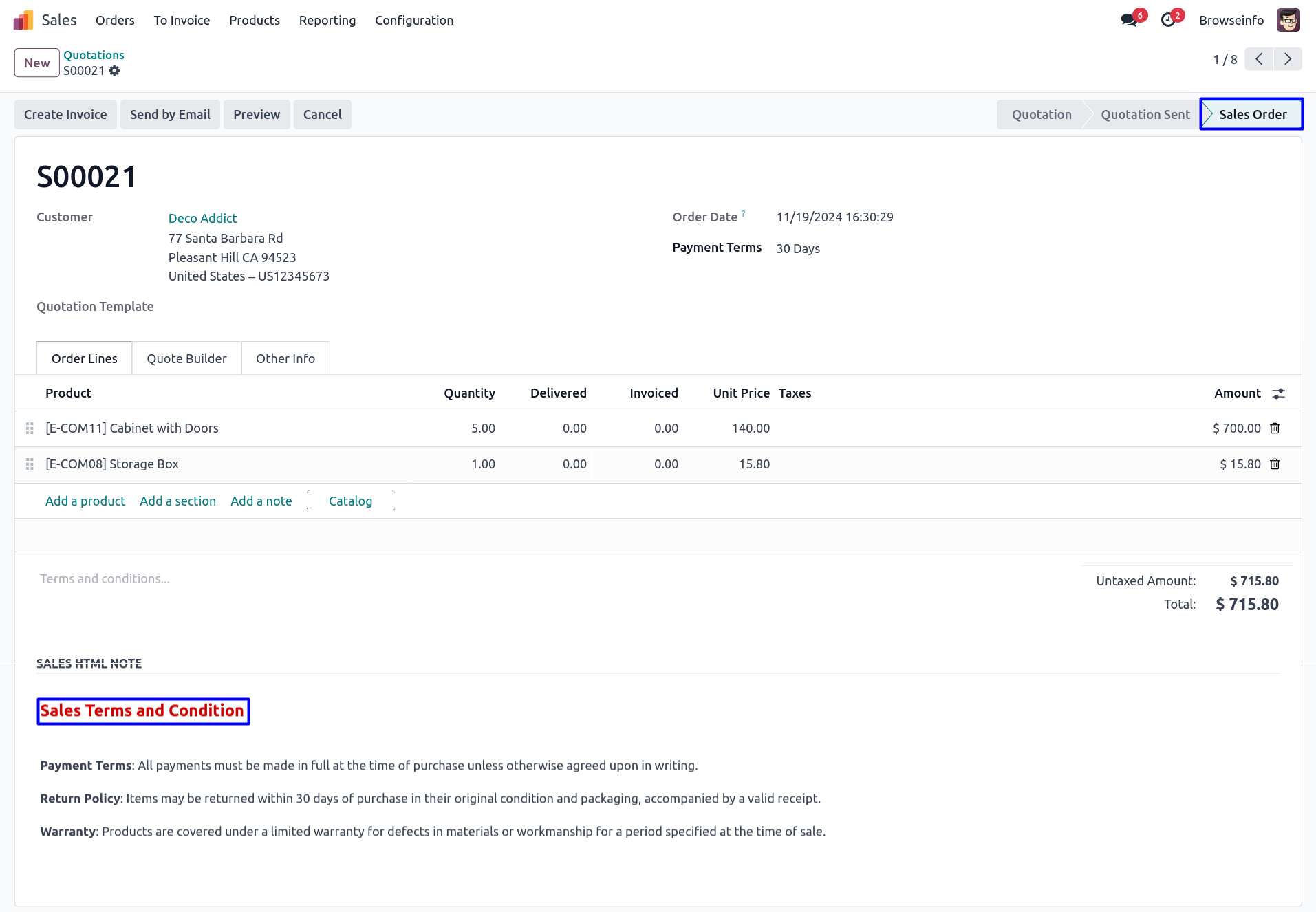Delete the Cabinet with Doors order line

[1275, 428]
